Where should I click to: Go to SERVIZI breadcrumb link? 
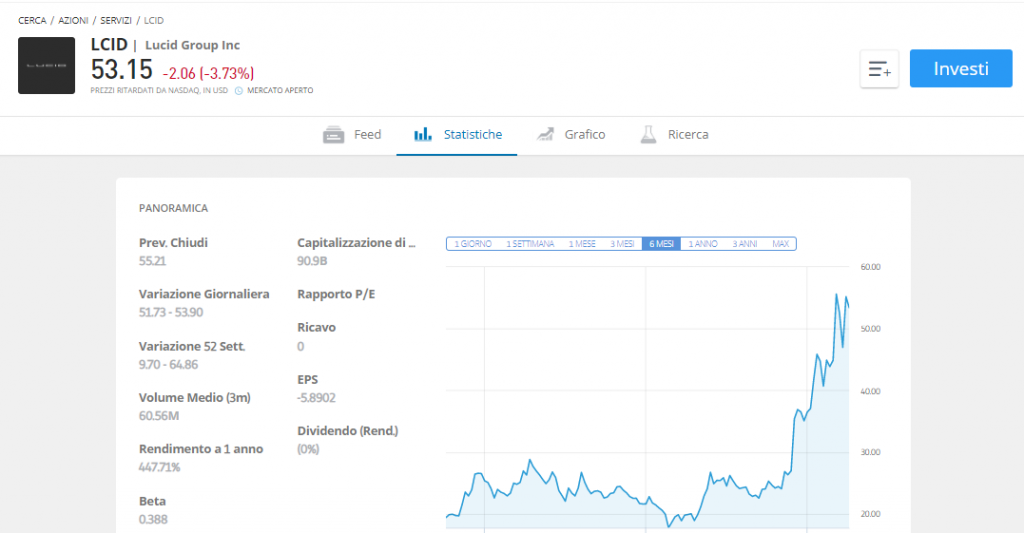[116, 20]
